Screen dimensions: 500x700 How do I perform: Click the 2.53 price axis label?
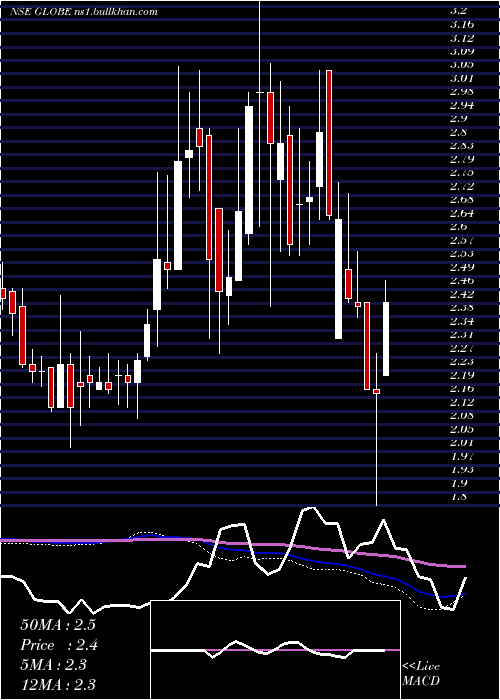point(462,254)
